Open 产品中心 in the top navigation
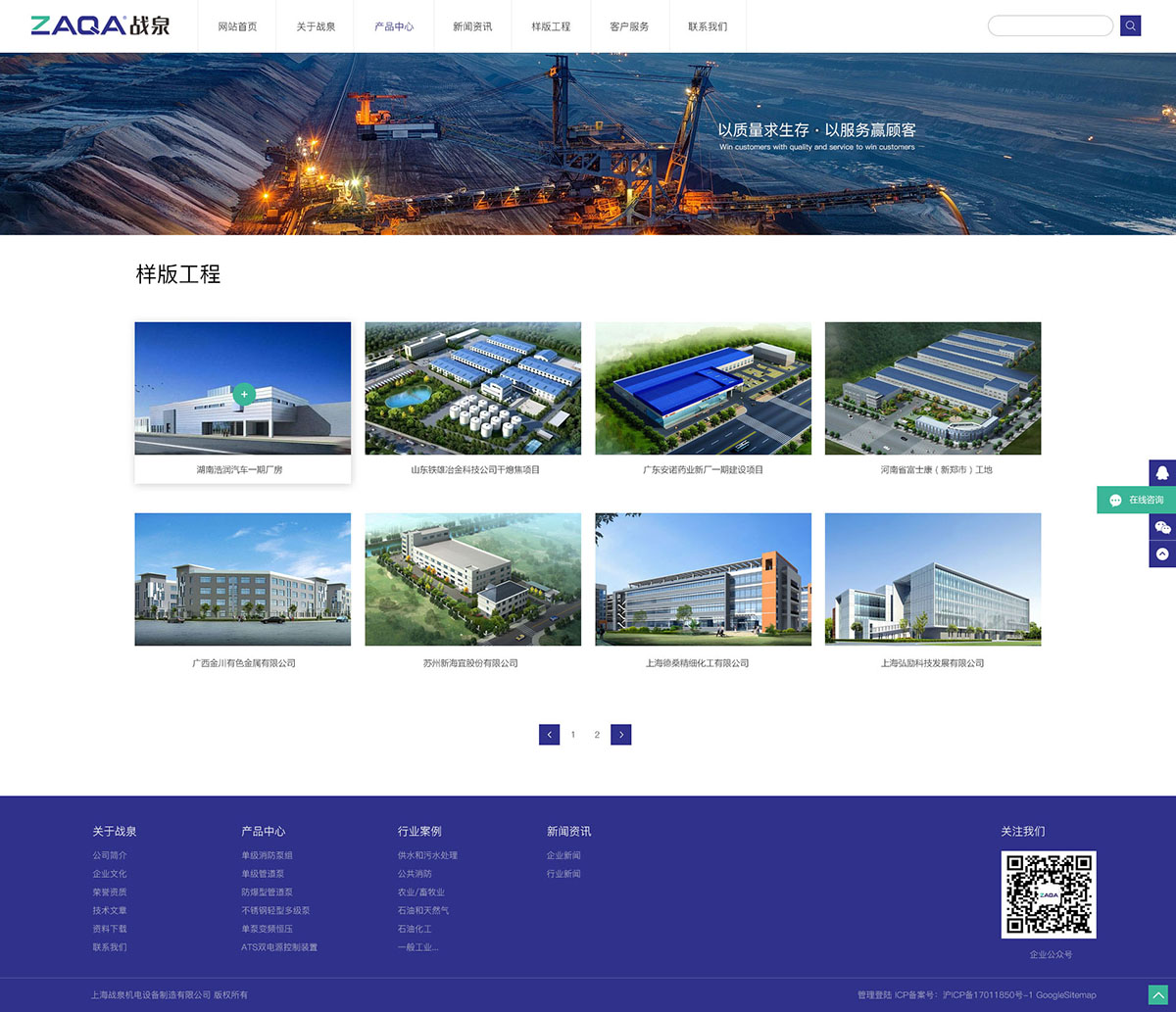 [x=394, y=26]
